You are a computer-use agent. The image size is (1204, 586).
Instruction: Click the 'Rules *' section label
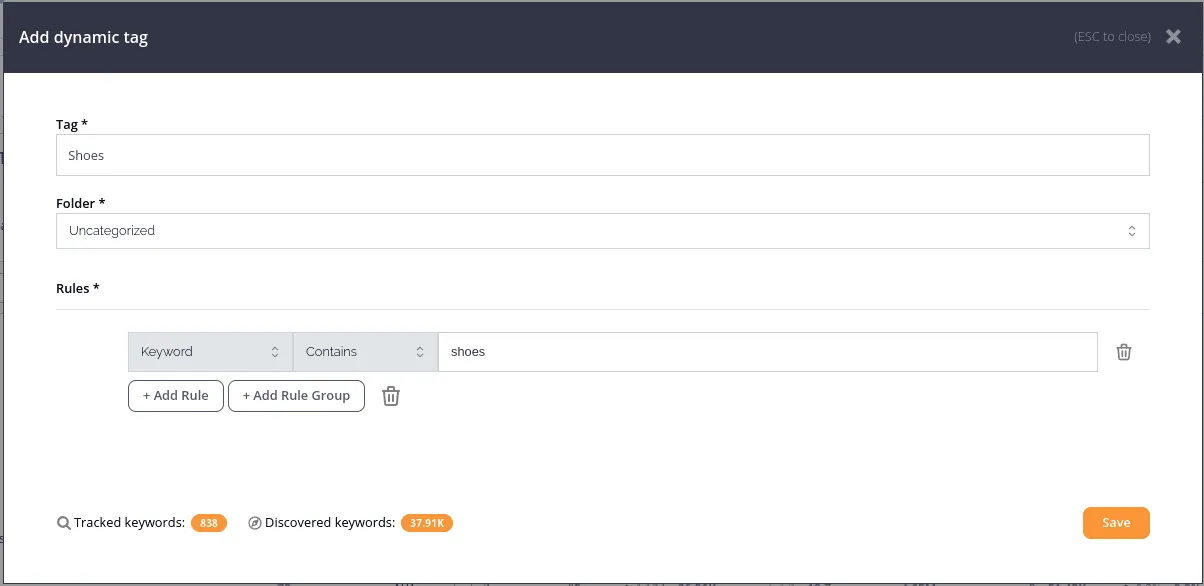tap(77, 289)
